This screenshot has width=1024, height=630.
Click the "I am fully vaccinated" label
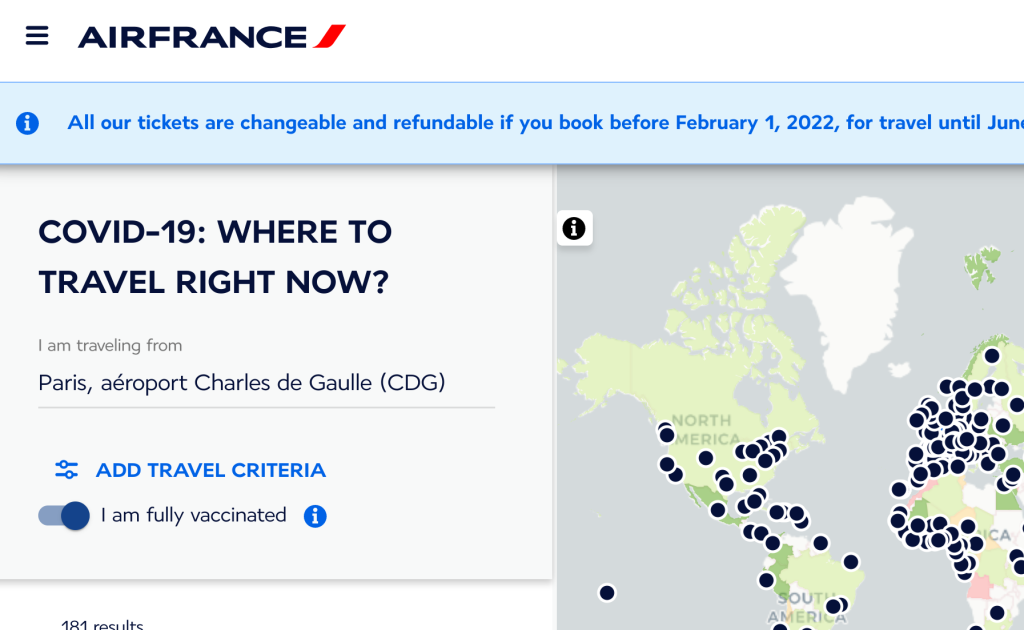click(193, 516)
